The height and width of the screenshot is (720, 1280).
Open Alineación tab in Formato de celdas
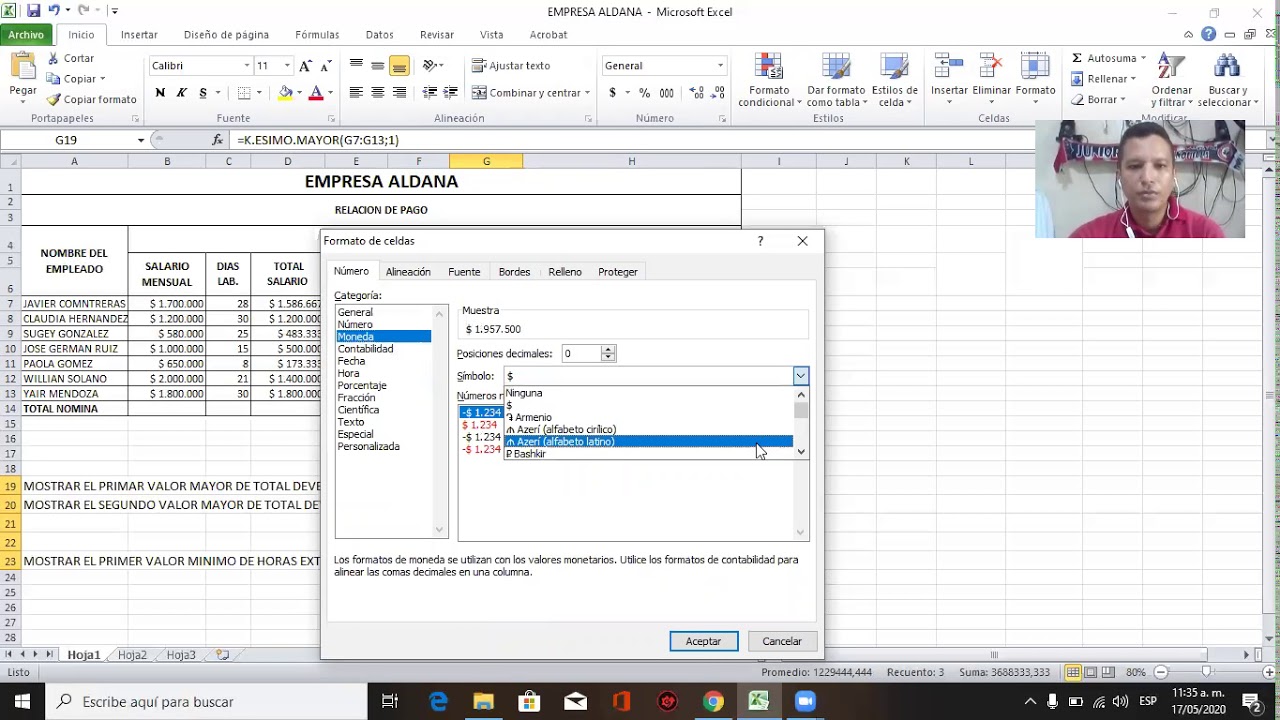pyautogui.click(x=408, y=272)
